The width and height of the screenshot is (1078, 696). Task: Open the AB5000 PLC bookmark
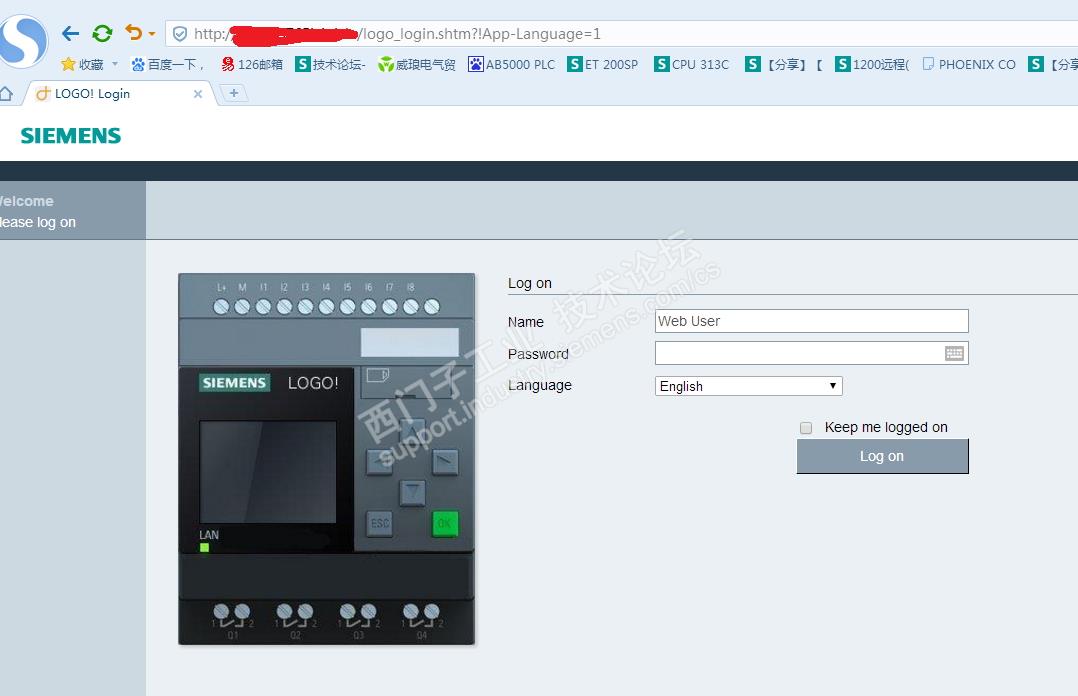[x=512, y=64]
